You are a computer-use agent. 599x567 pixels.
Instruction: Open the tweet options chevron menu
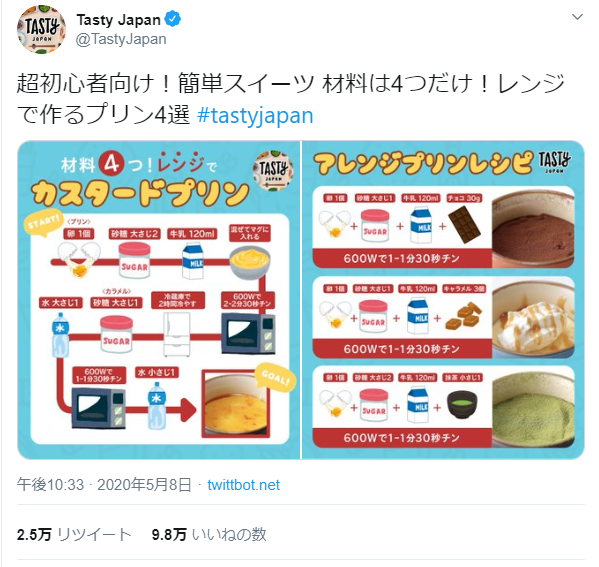tap(577, 17)
